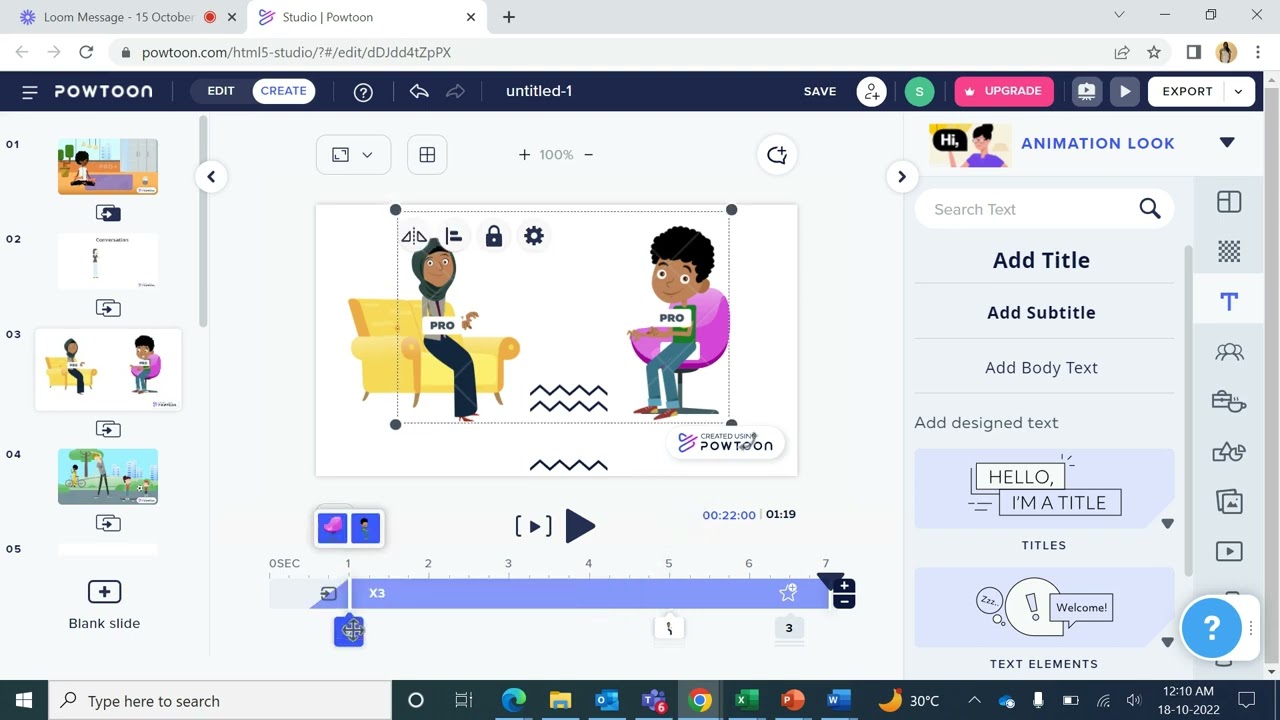Open the aspect ratio dropdown
Screen dimensions: 1280x720
click(353, 155)
